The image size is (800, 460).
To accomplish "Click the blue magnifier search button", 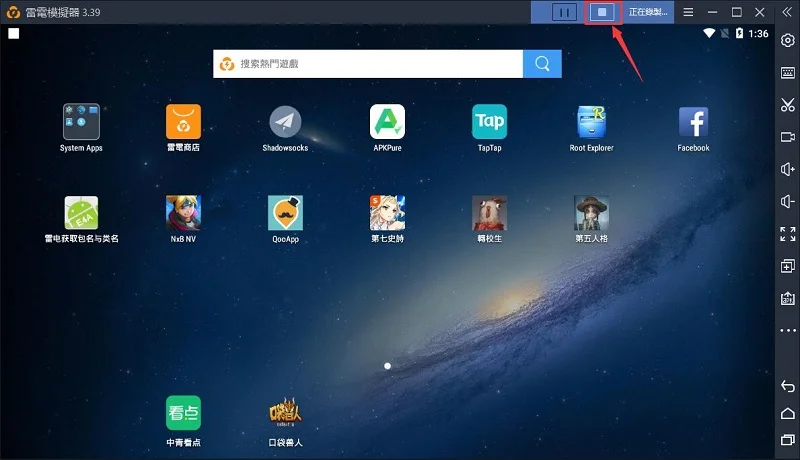I will [x=542, y=64].
